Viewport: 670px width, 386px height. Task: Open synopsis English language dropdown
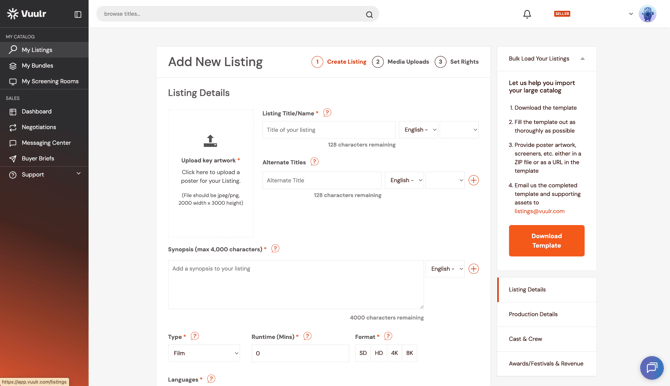click(x=445, y=268)
